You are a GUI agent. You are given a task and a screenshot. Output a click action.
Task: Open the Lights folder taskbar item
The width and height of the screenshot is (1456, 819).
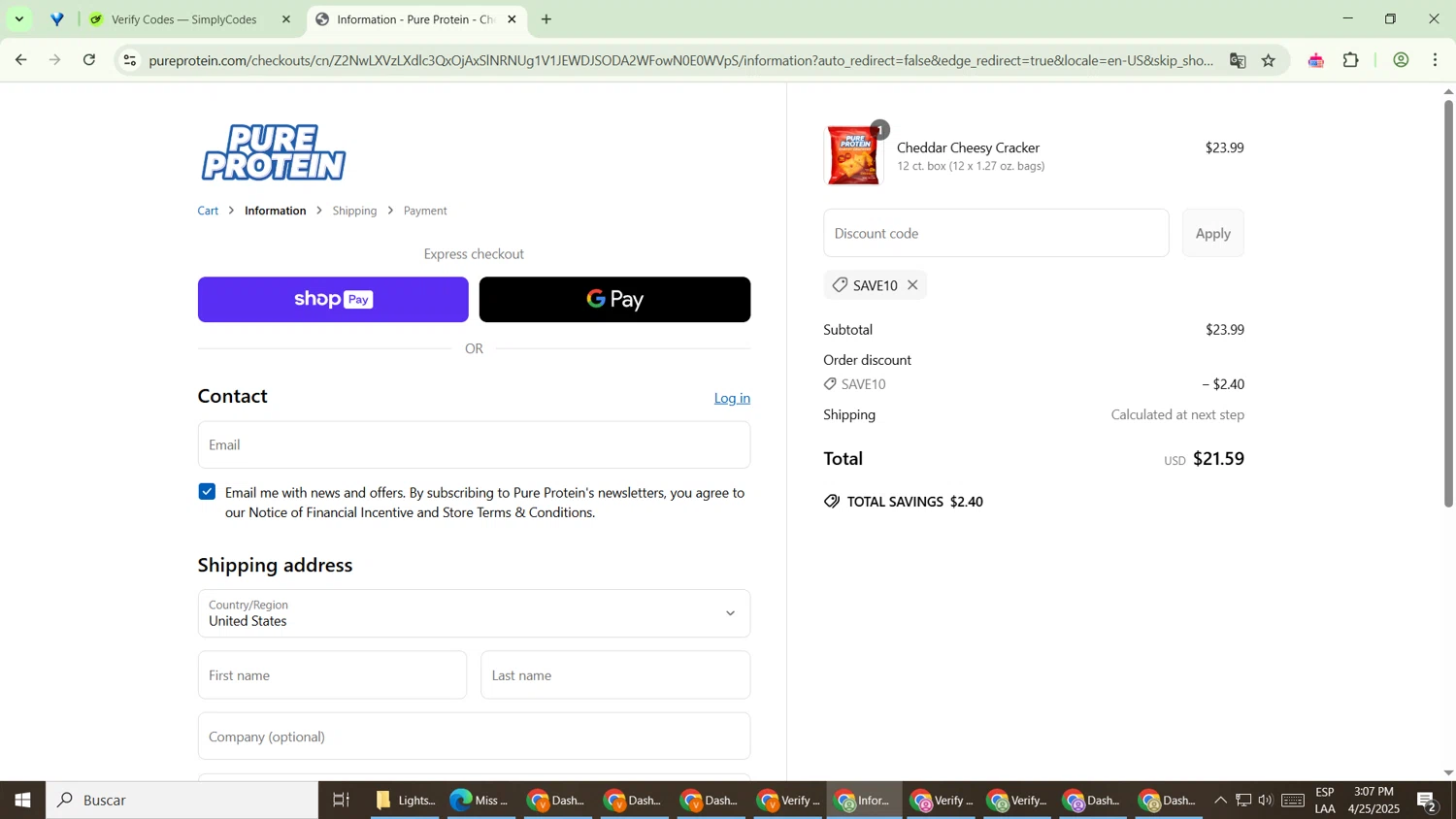(406, 801)
